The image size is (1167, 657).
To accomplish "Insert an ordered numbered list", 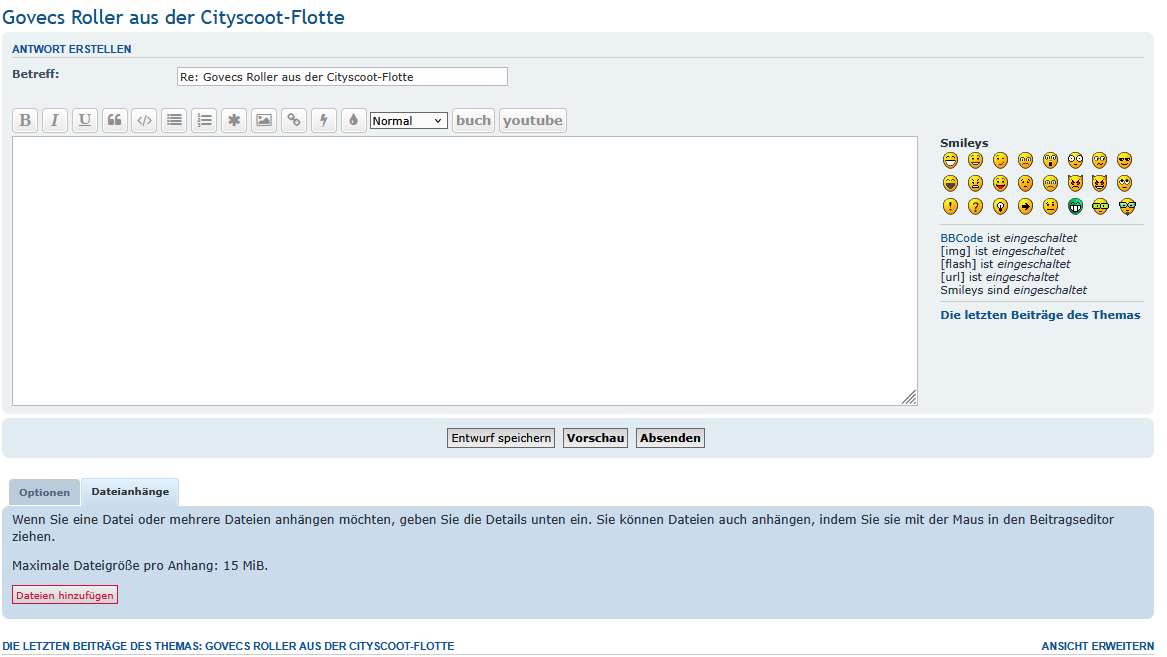I will [x=205, y=121].
